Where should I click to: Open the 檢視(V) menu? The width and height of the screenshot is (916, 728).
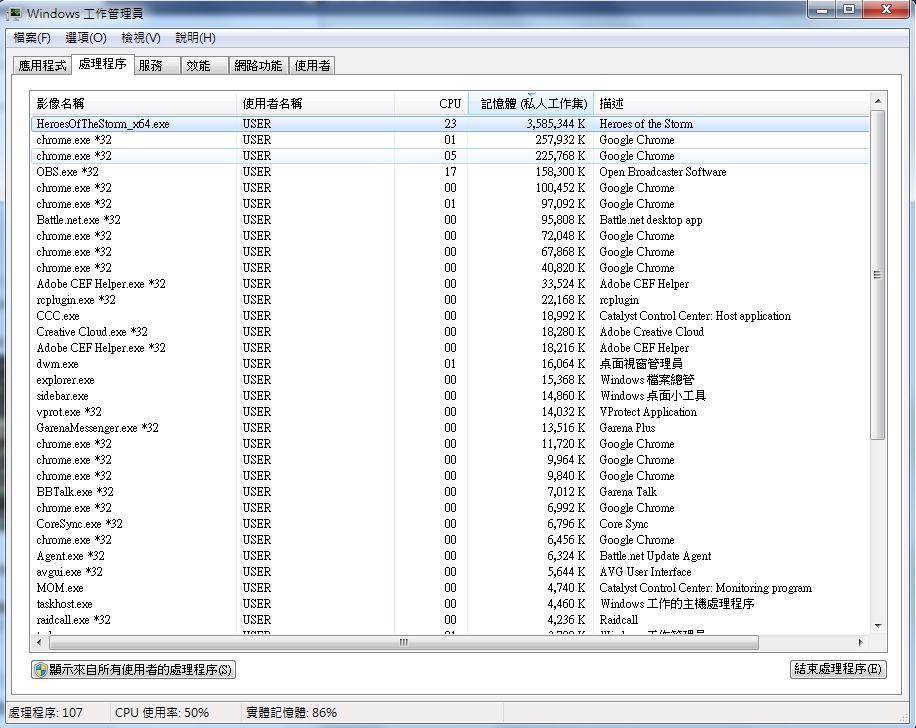pos(141,38)
